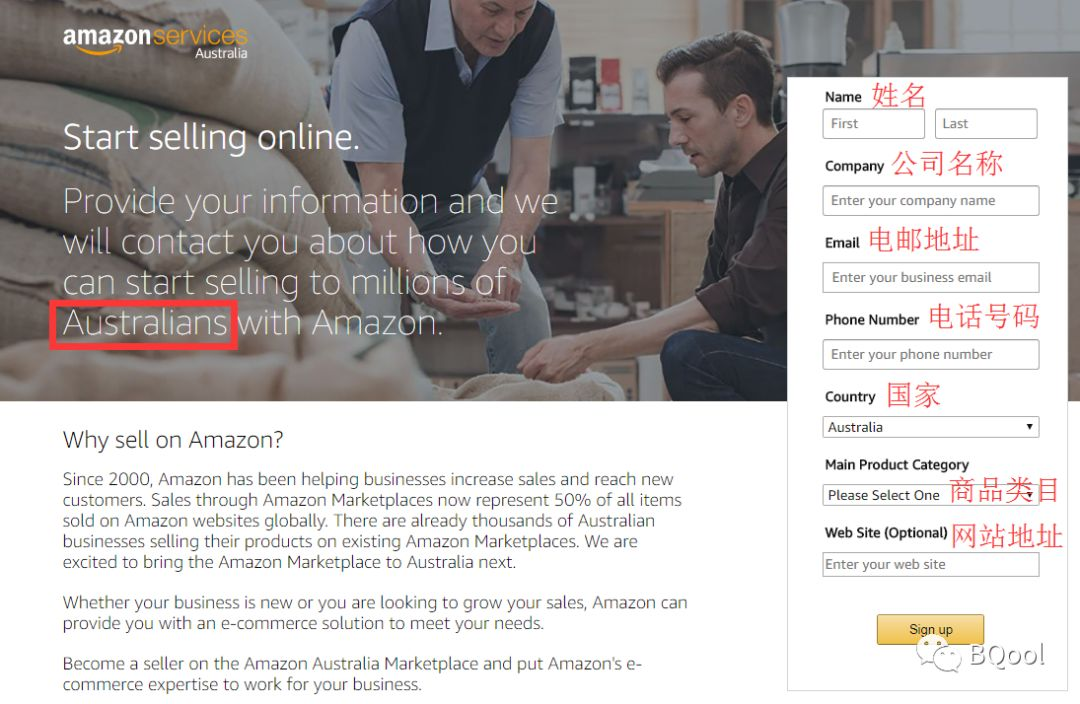Expand the Country dropdown arrow
Screen dimensions: 1080x704
(1029, 427)
